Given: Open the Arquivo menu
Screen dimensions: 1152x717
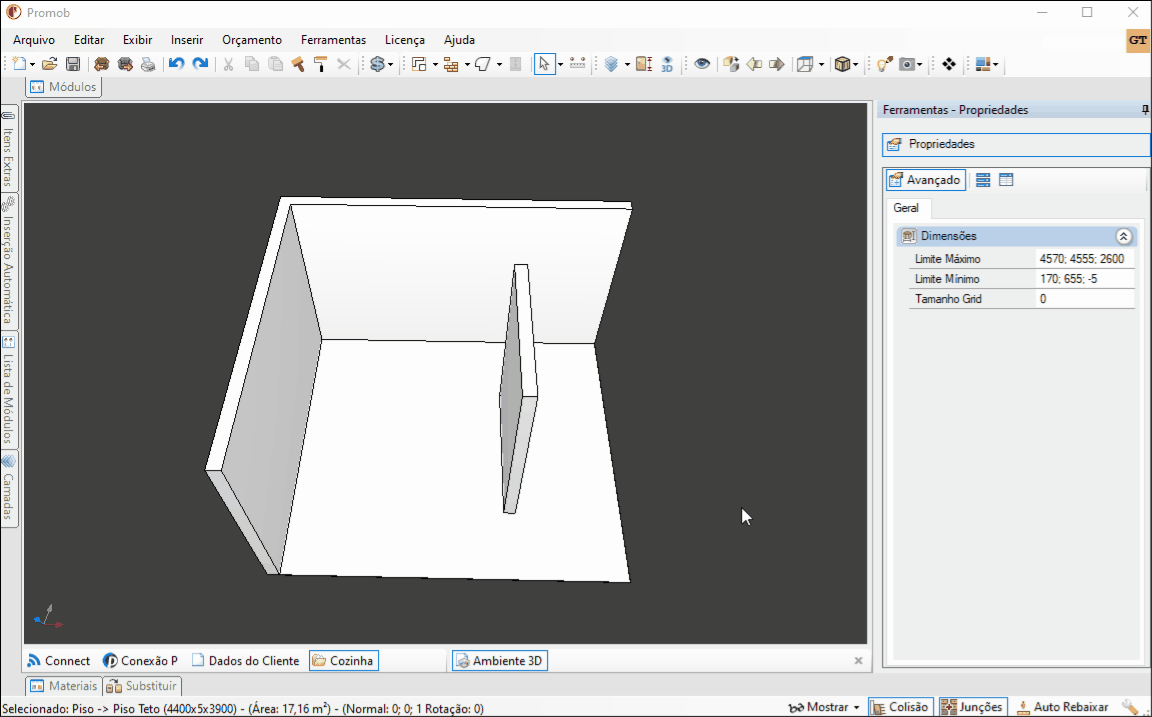Looking at the screenshot, I should pos(34,40).
